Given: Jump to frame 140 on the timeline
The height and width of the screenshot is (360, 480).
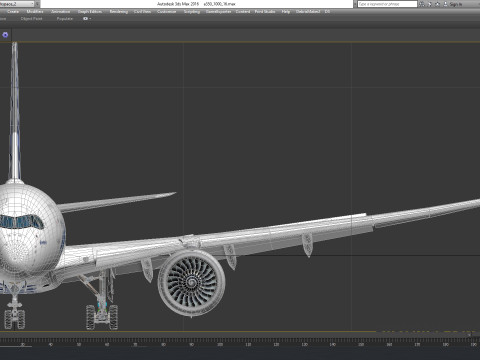Looking at the screenshot, I should (x=332, y=344).
